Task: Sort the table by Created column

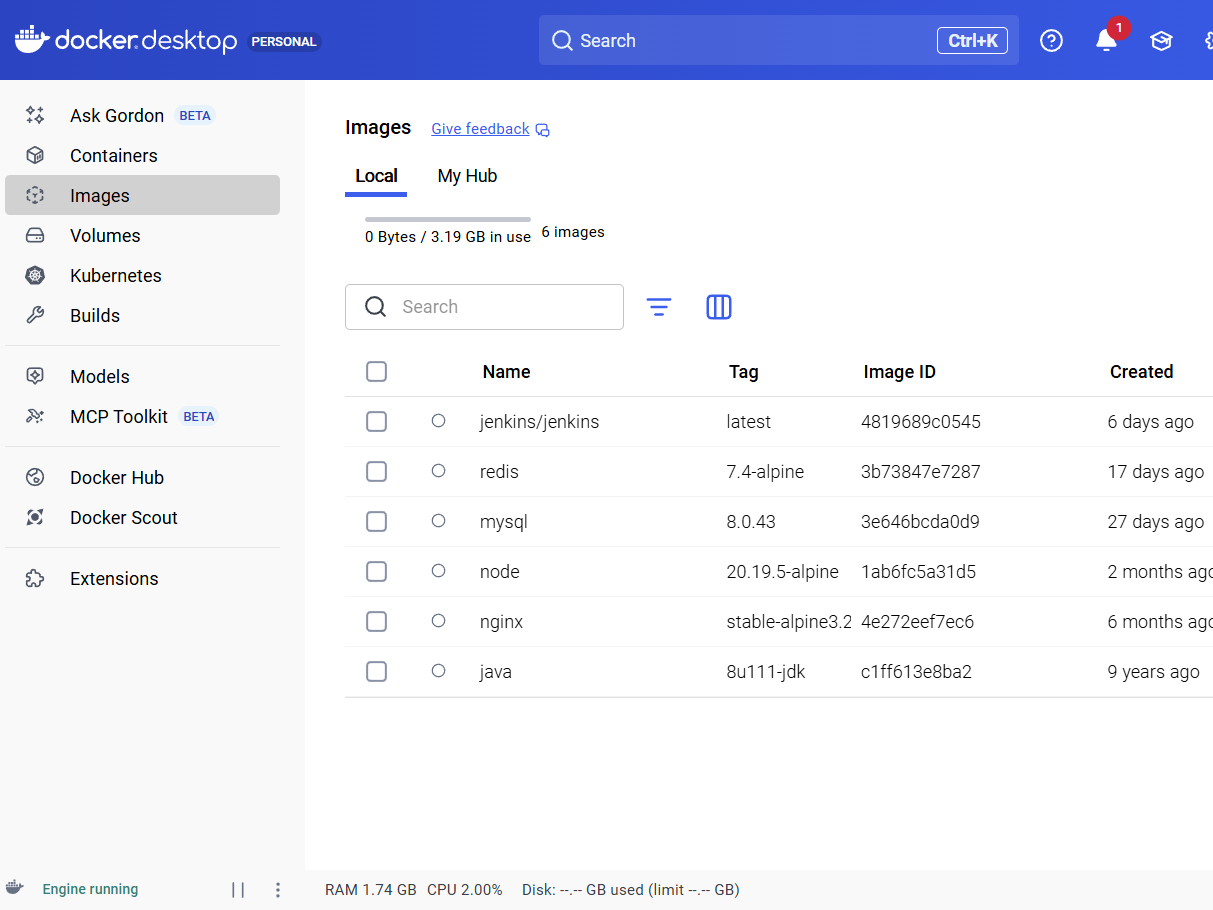Action: (1141, 372)
